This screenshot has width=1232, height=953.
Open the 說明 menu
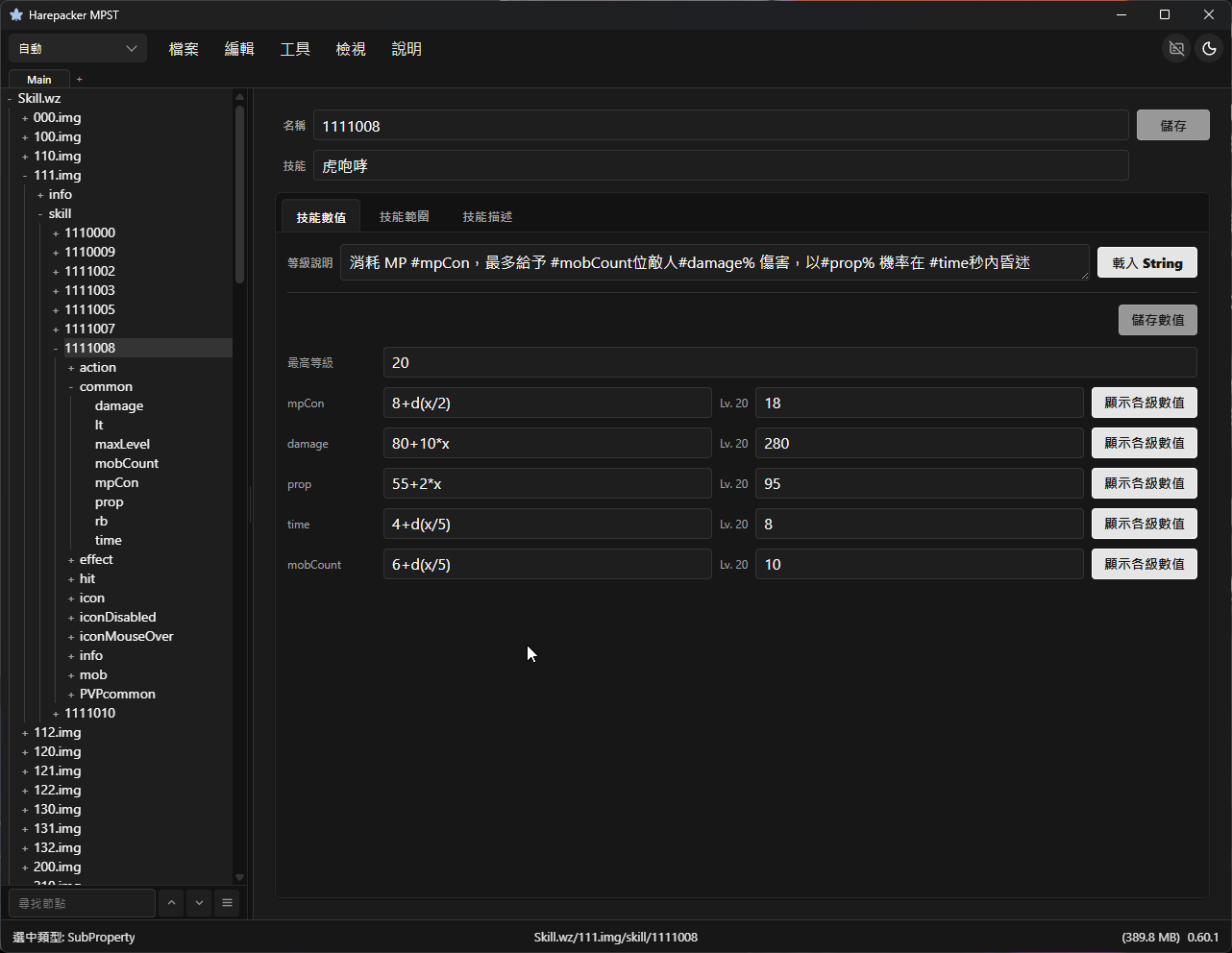coord(407,49)
